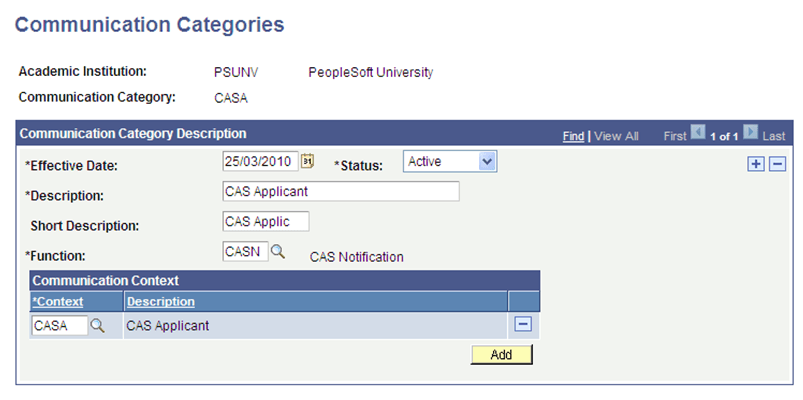Remove the CASA context row
803x400 pixels.
tap(522, 324)
